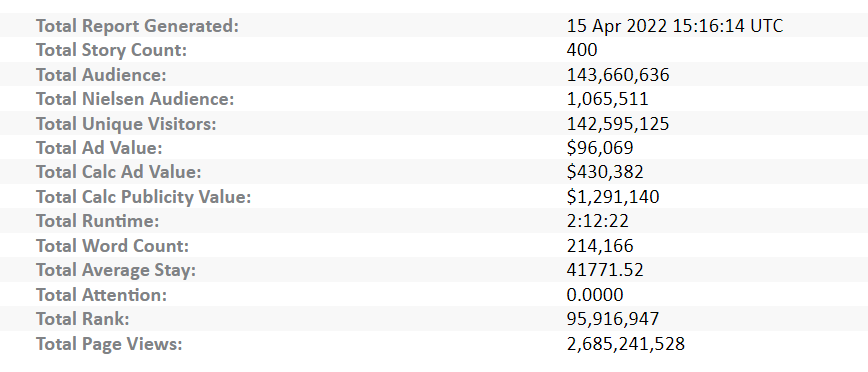Click the Total Audience label
Image resolution: width=868 pixels, height=372 pixels.
pyautogui.click(x=101, y=75)
